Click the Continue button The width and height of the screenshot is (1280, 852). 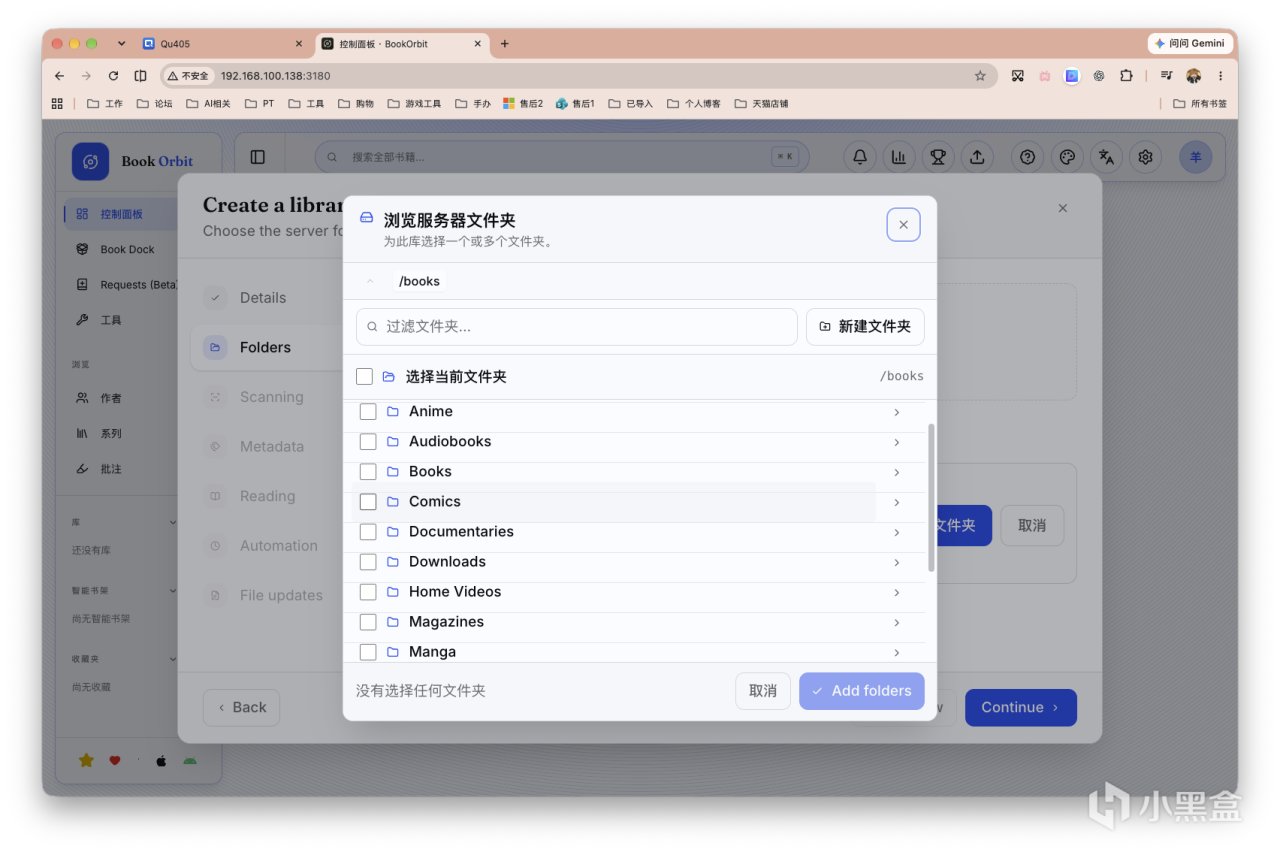[x=1020, y=707]
